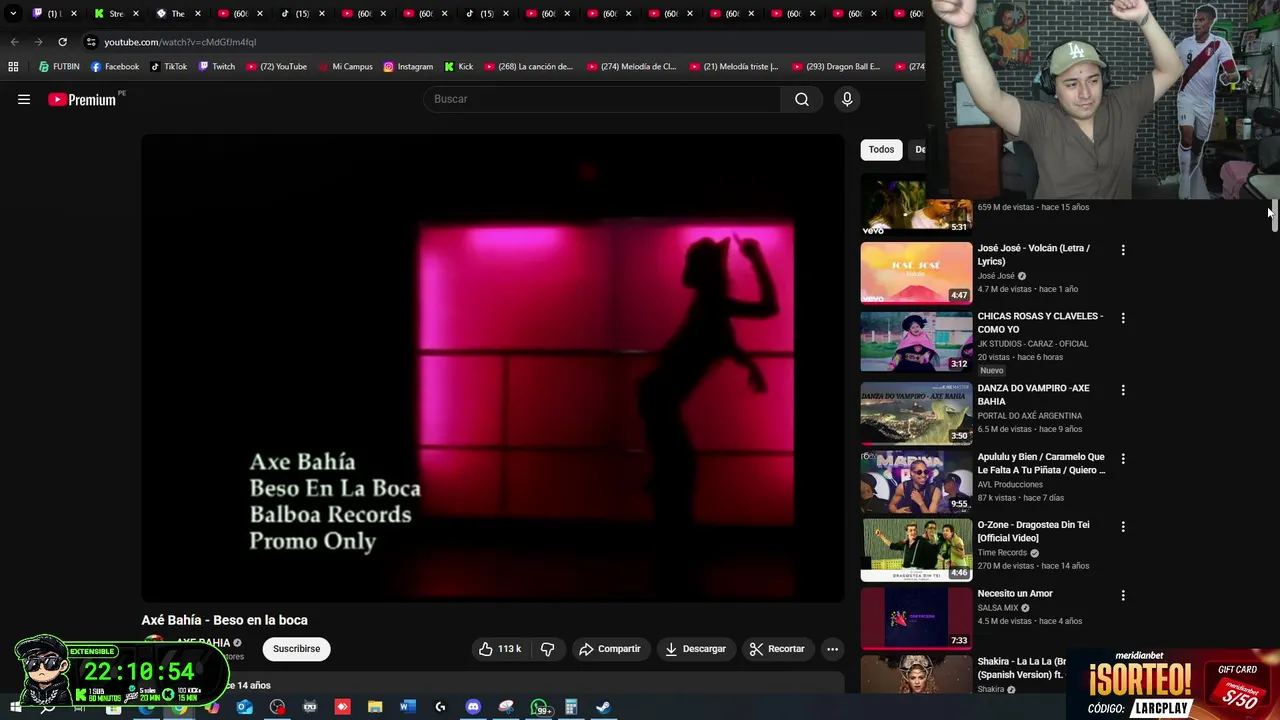Select the Todos filter chip
The image size is (1280, 720).
(x=881, y=149)
